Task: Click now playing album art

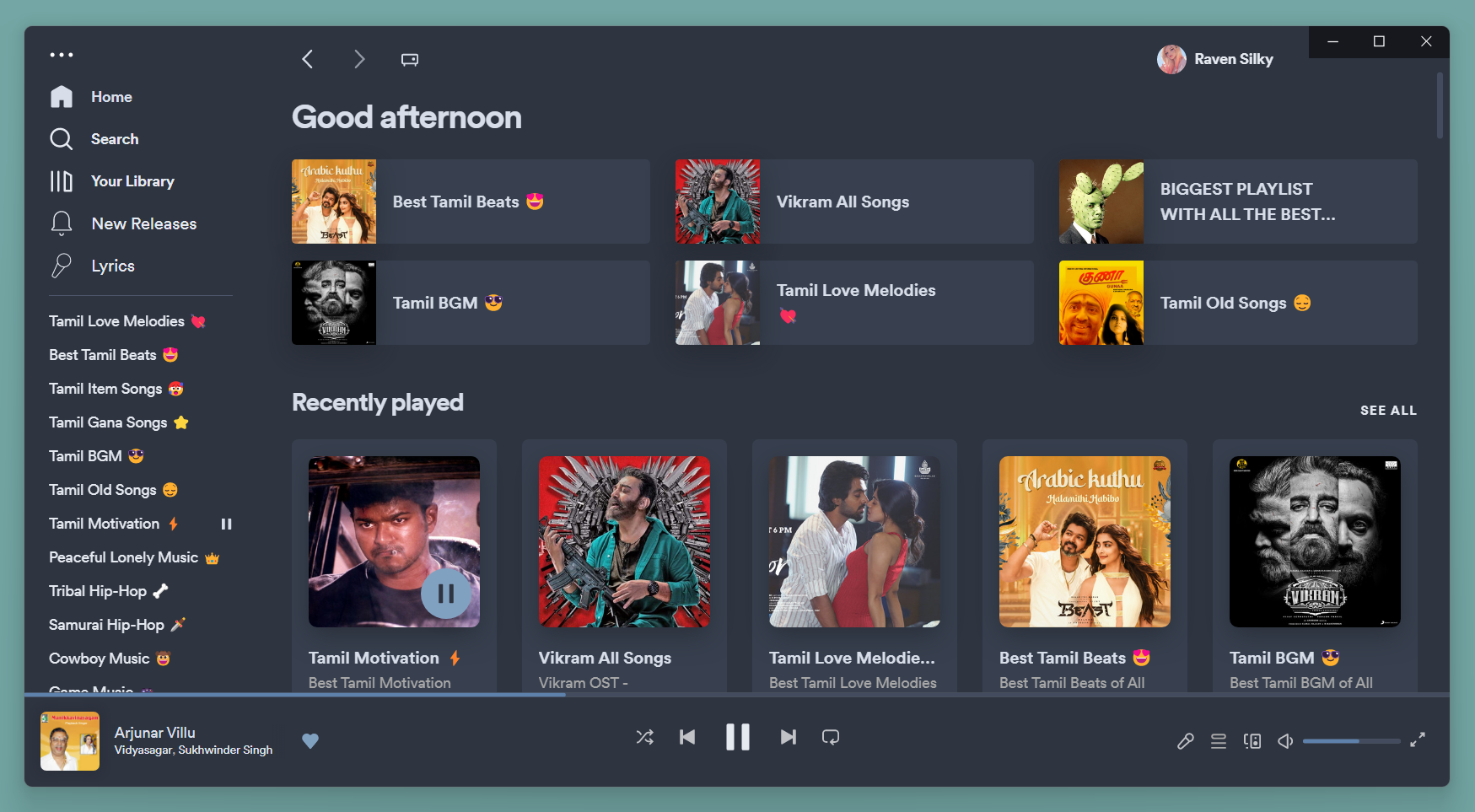Action: (70, 741)
